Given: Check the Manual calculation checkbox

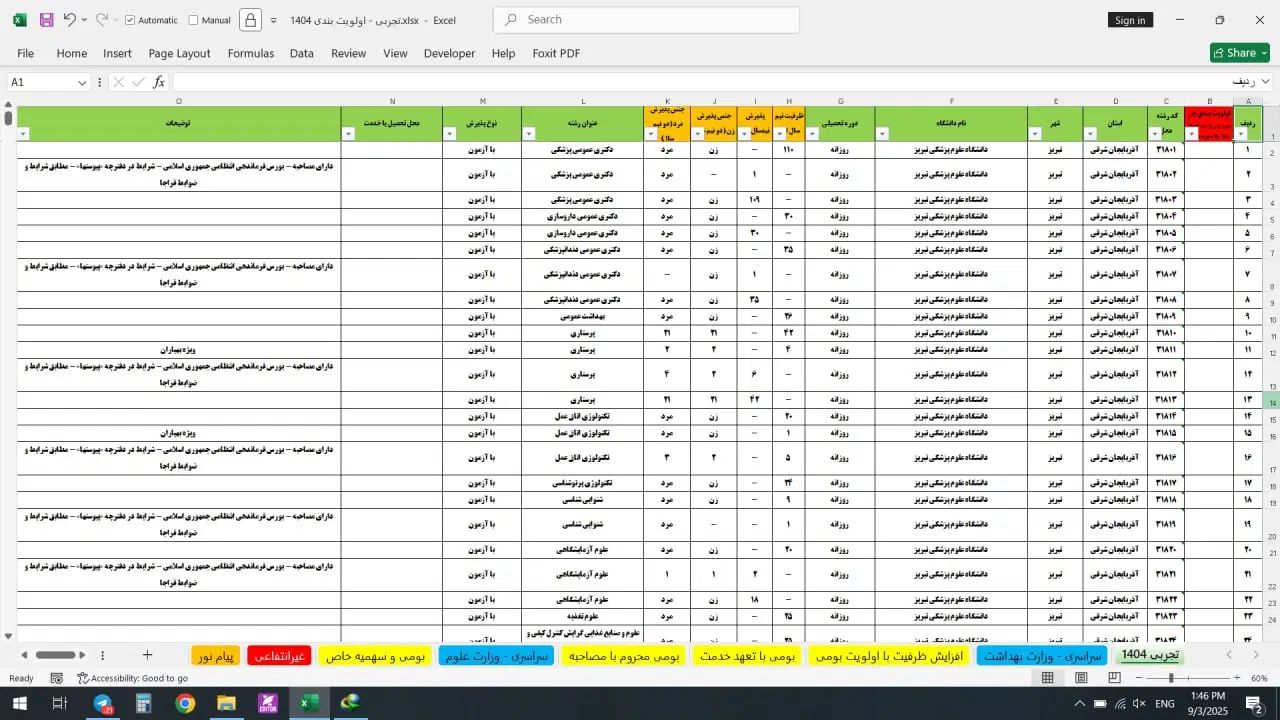Looking at the screenshot, I should [194, 20].
